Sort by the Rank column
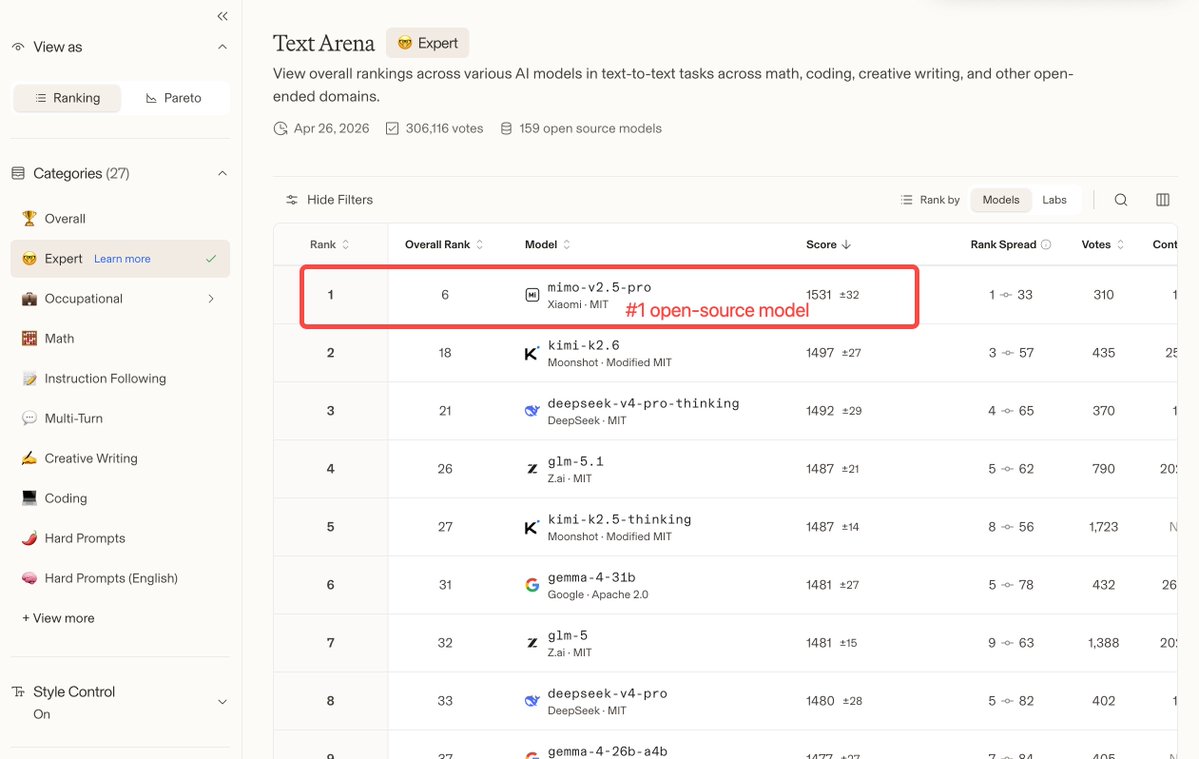 pos(330,245)
